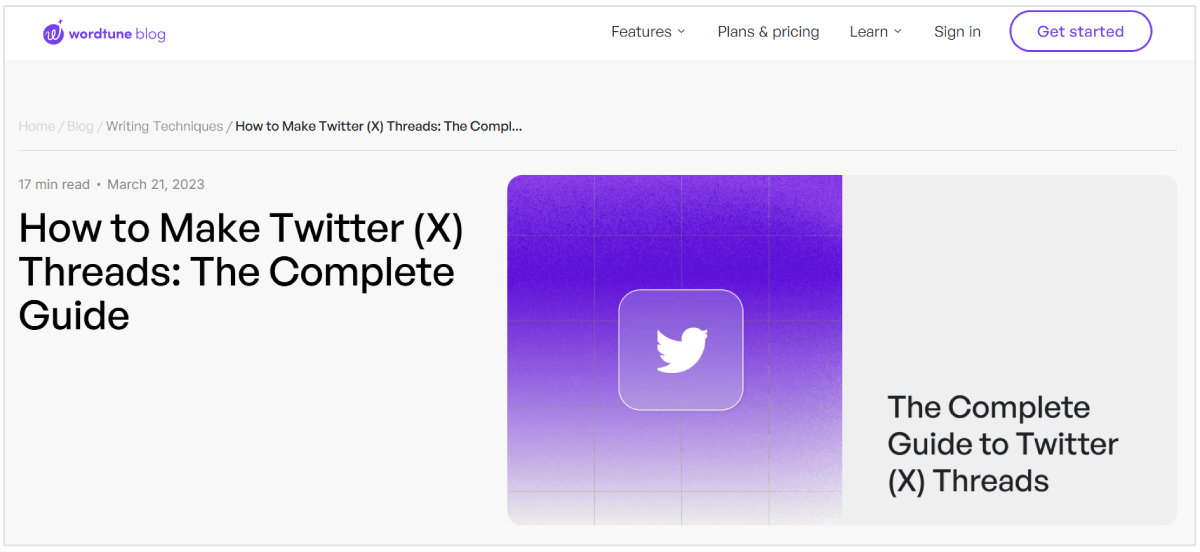The image size is (1200, 552).
Task: Expand the chevron next to Features
Action: [682, 32]
